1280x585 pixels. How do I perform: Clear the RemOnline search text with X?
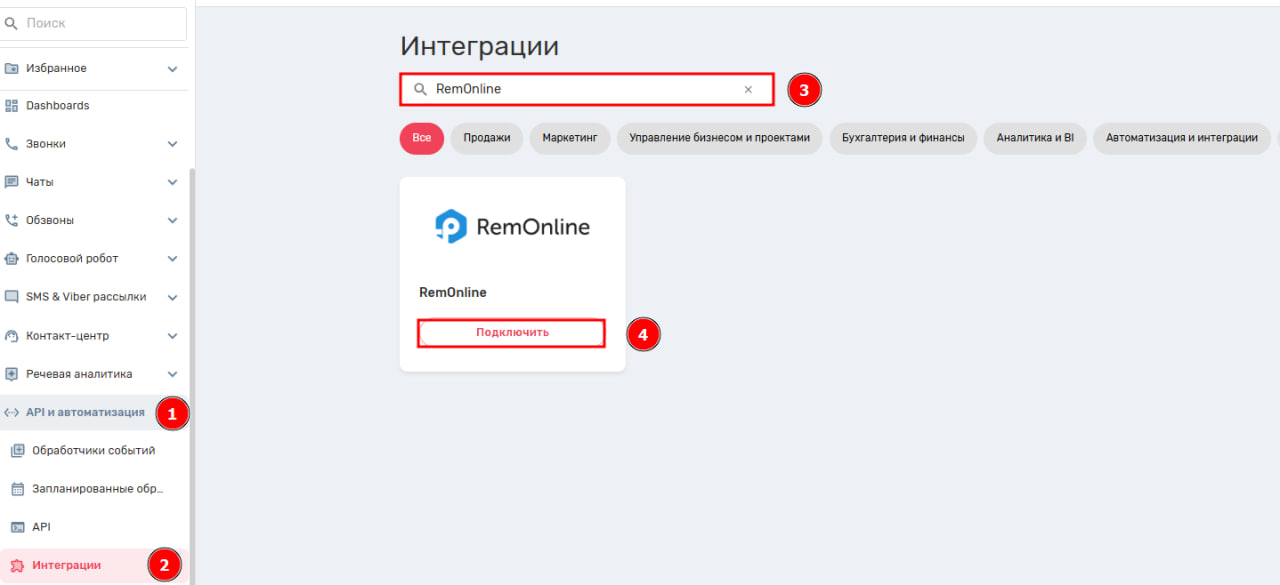(x=748, y=89)
